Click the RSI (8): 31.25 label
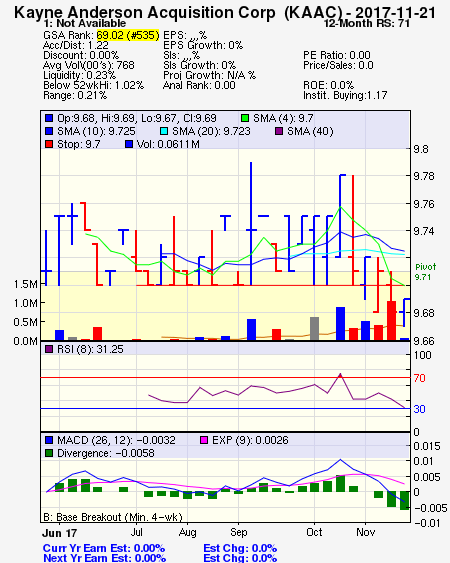450x563 pixels. 90,349
